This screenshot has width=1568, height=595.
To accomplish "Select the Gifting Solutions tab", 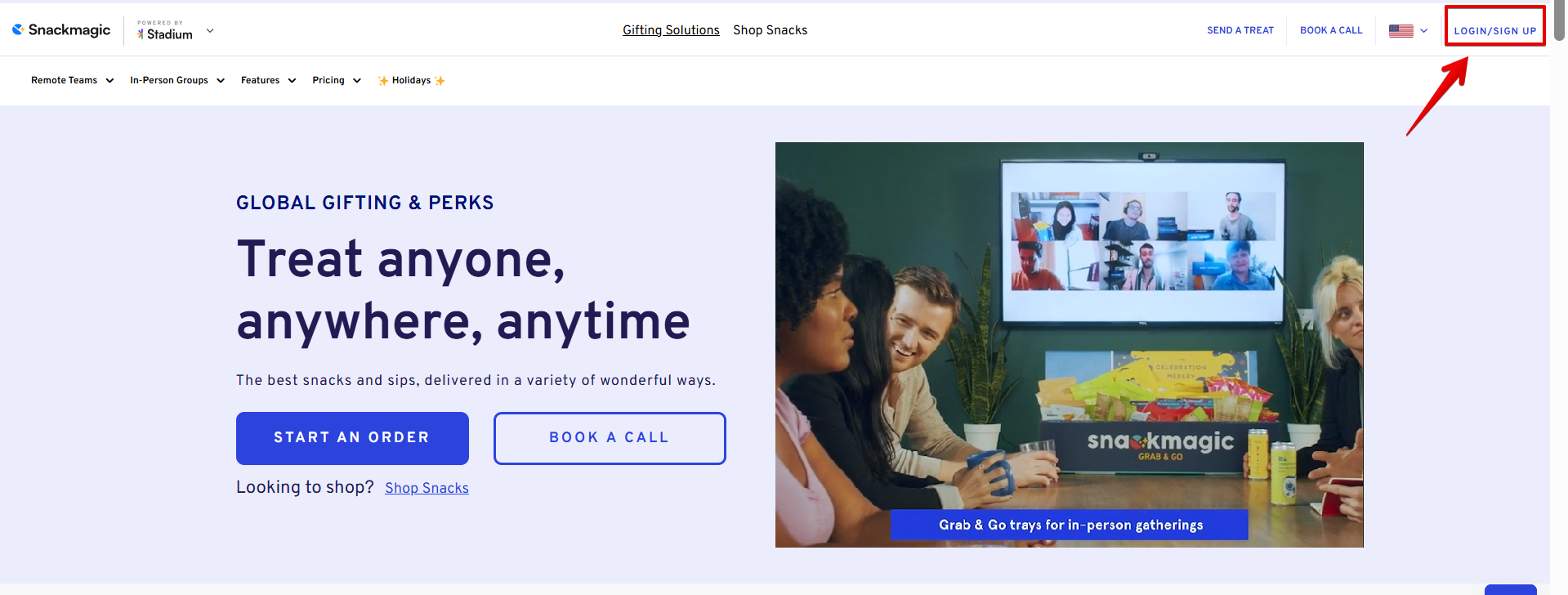I will click(671, 30).
